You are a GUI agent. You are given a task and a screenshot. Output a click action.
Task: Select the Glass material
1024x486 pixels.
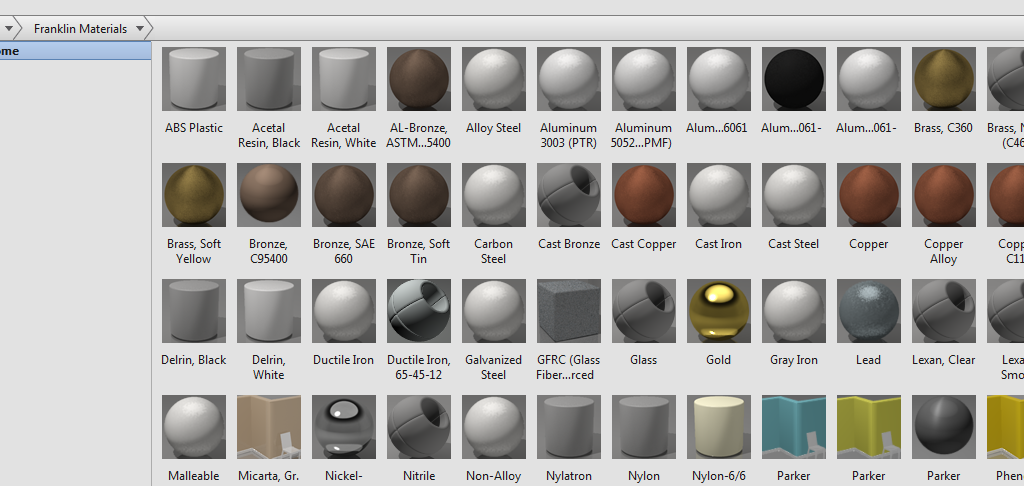[644, 311]
